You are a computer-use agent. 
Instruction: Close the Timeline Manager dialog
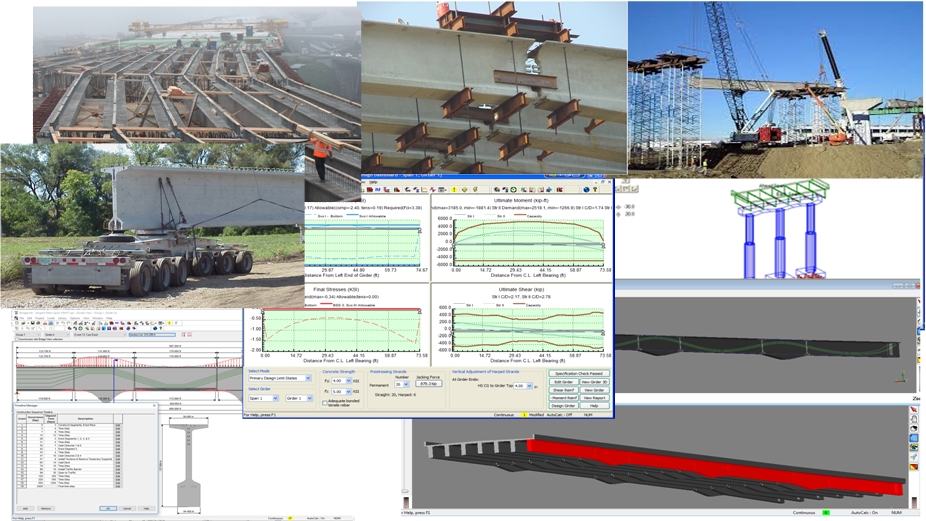point(154,405)
